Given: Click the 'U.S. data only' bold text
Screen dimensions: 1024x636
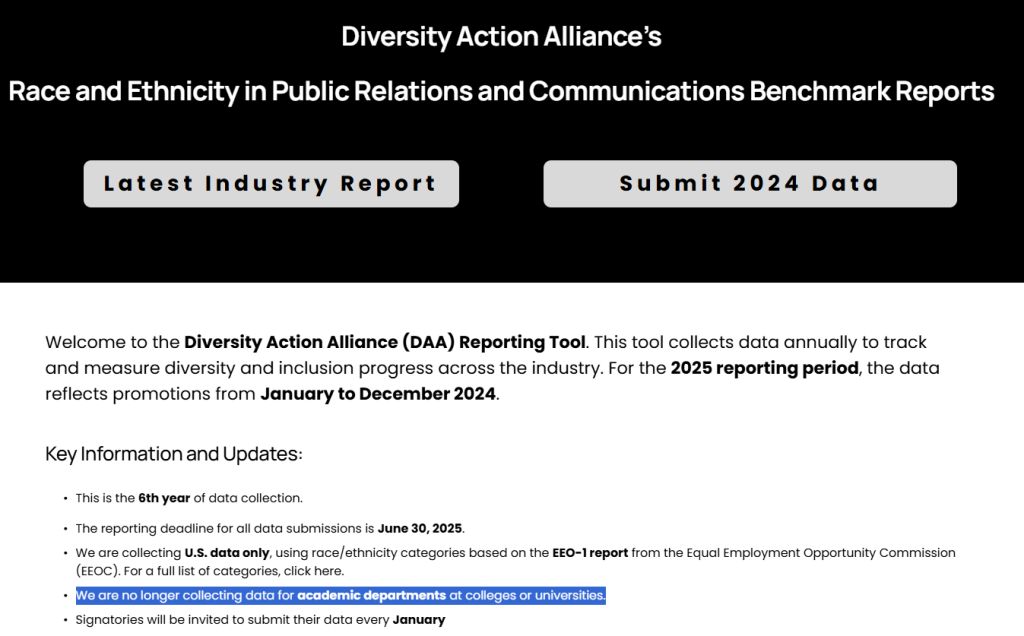Looking at the screenshot, I should point(227,552).
